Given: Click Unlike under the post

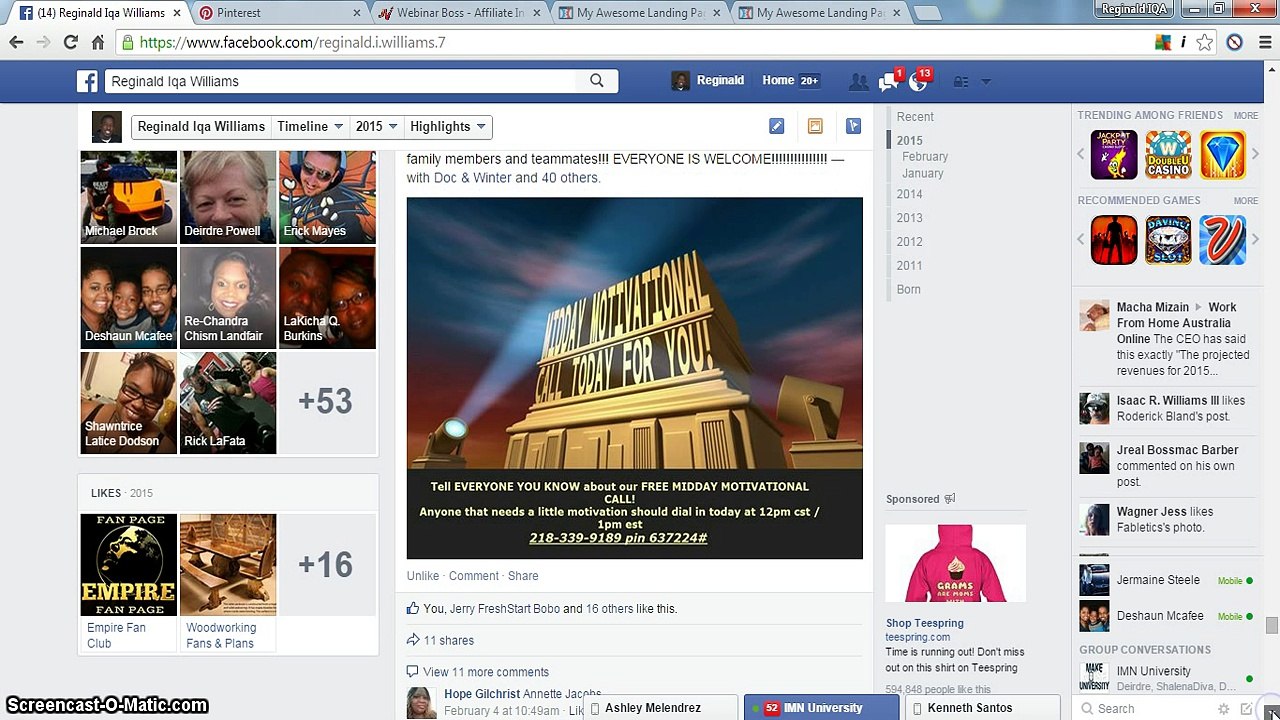Looking at the screenshot, I should coord(423,576).
